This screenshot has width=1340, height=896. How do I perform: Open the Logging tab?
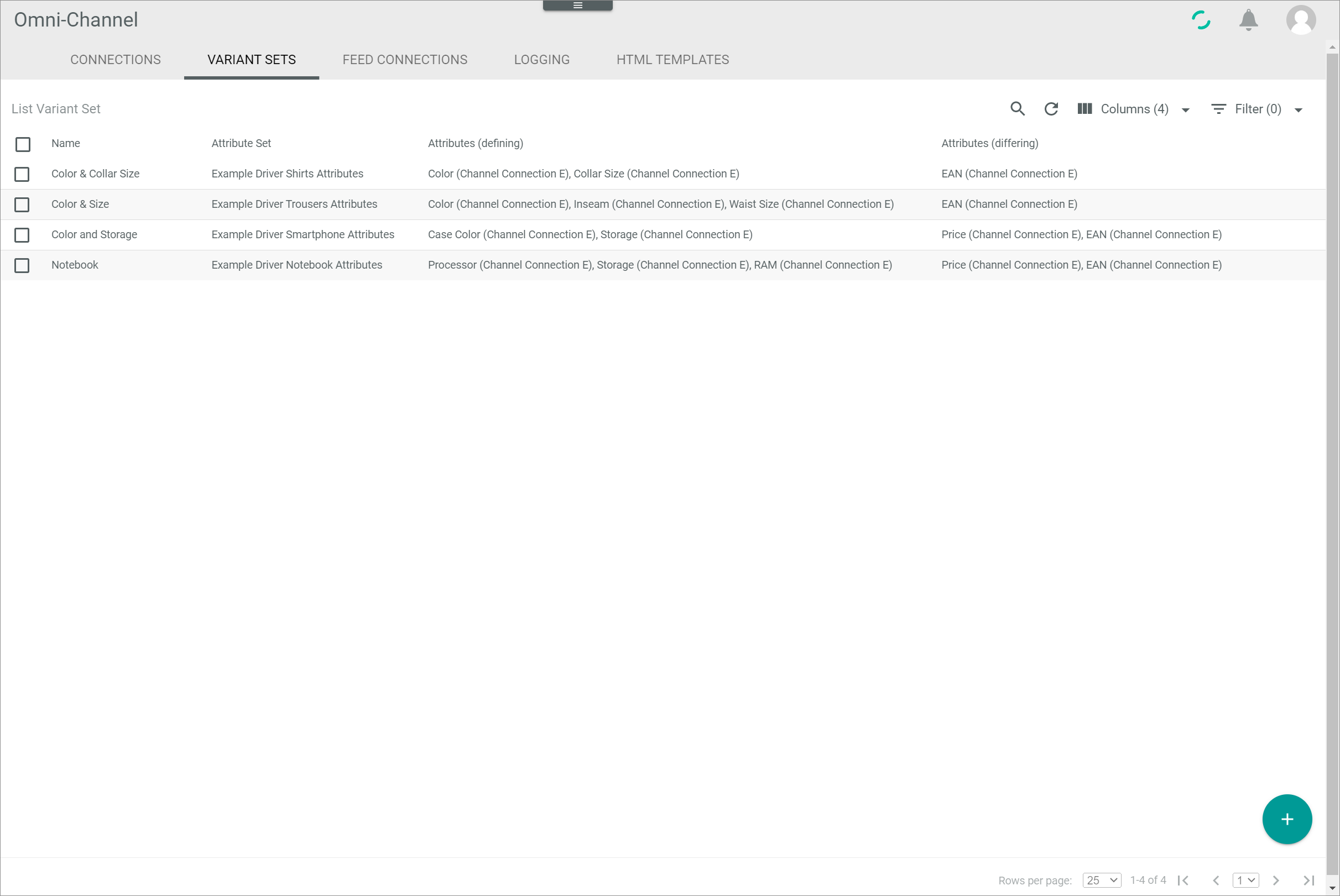click(x=541, y=60)
